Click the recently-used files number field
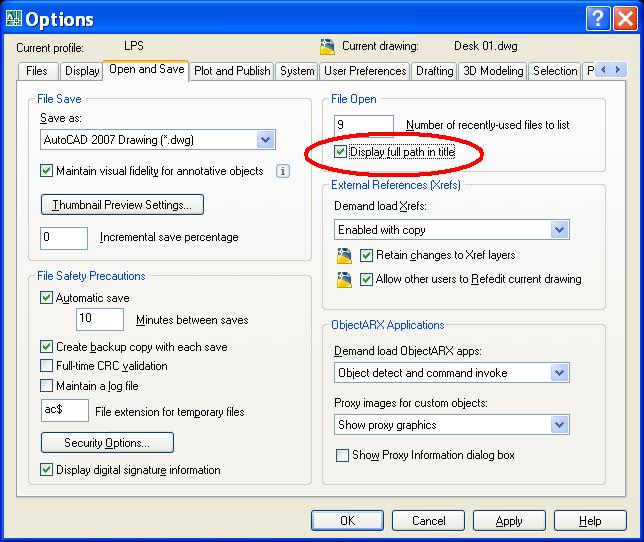The image size is (644, 542). coord(364,125)
